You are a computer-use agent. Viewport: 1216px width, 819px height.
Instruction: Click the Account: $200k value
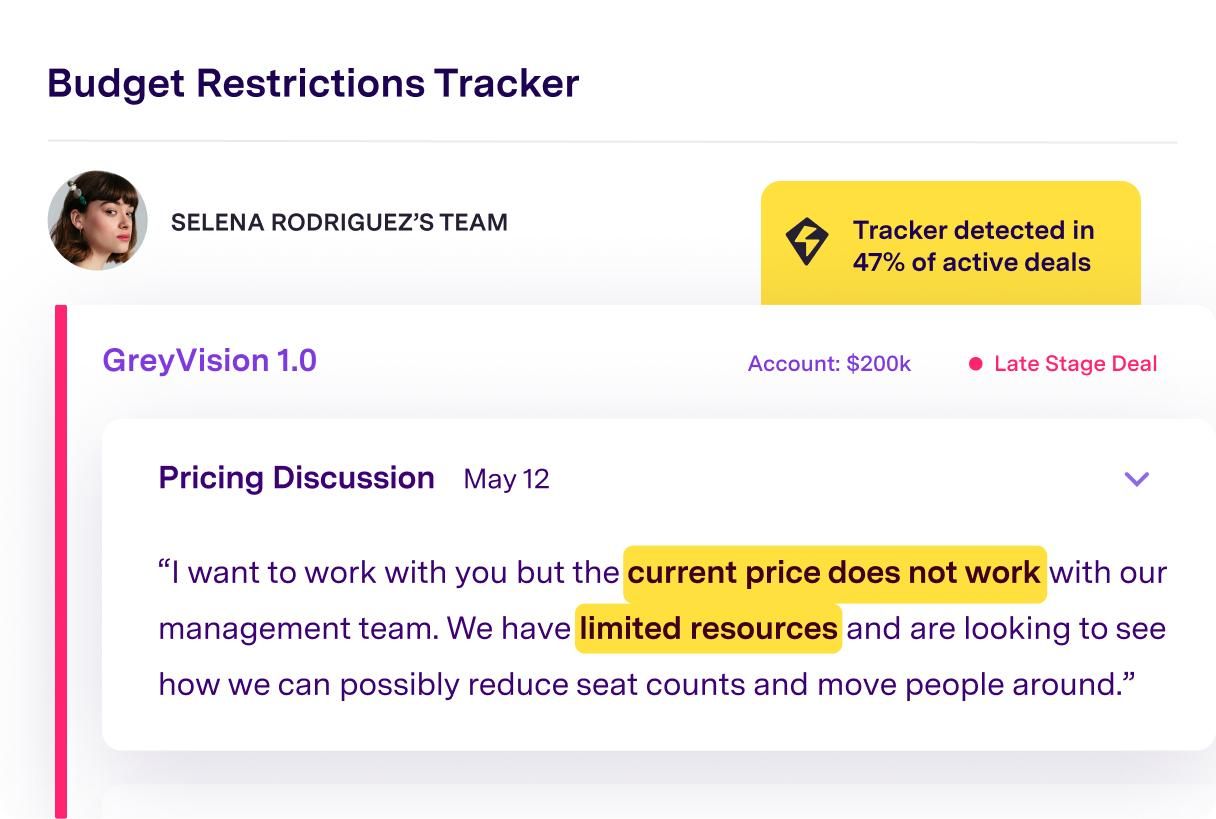pos(829,363)
